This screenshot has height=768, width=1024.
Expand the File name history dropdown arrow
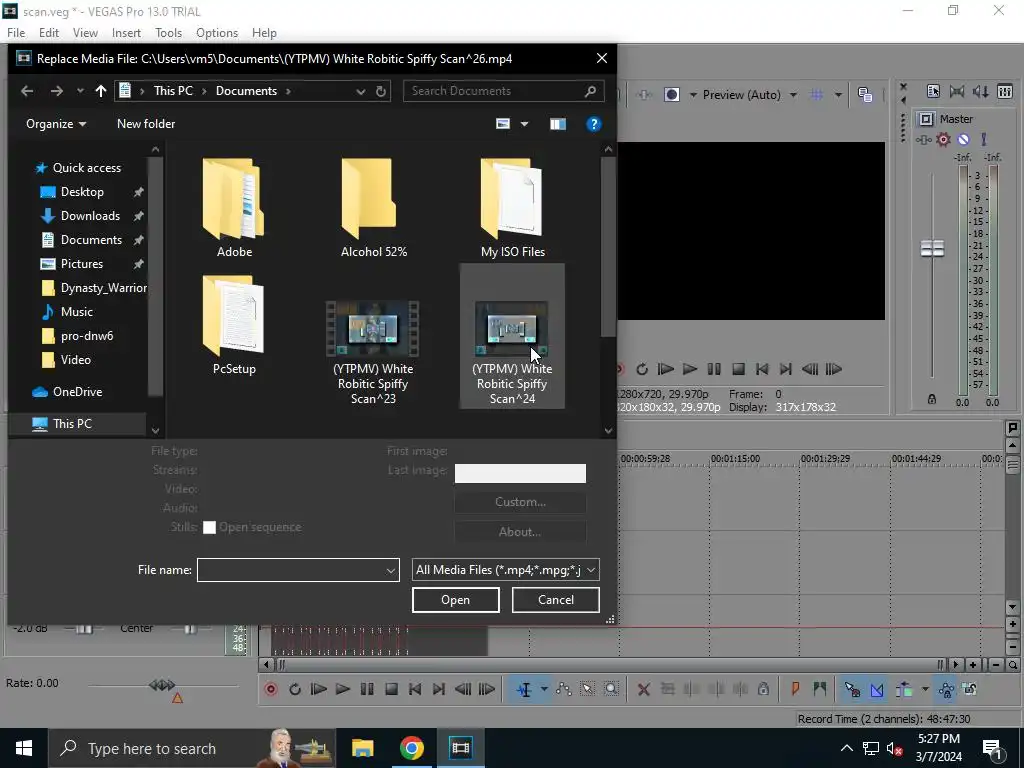click(x=391, y=570)
